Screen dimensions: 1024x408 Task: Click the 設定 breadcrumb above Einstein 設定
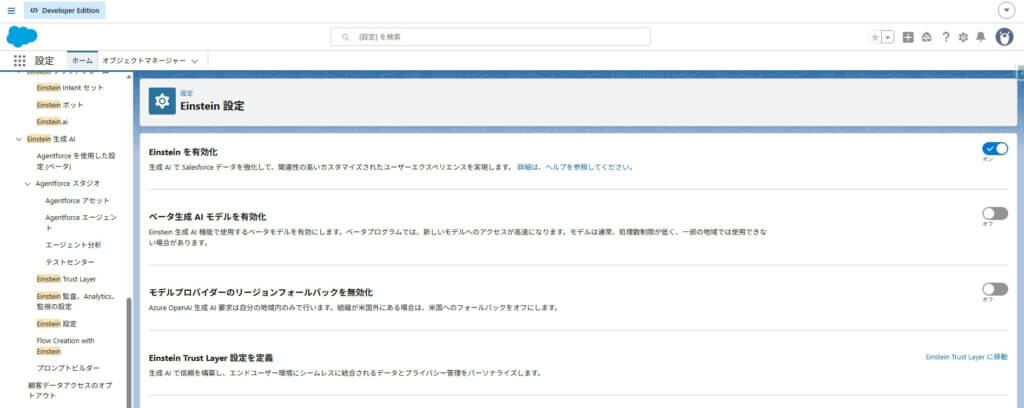click(x=187, y=93)
